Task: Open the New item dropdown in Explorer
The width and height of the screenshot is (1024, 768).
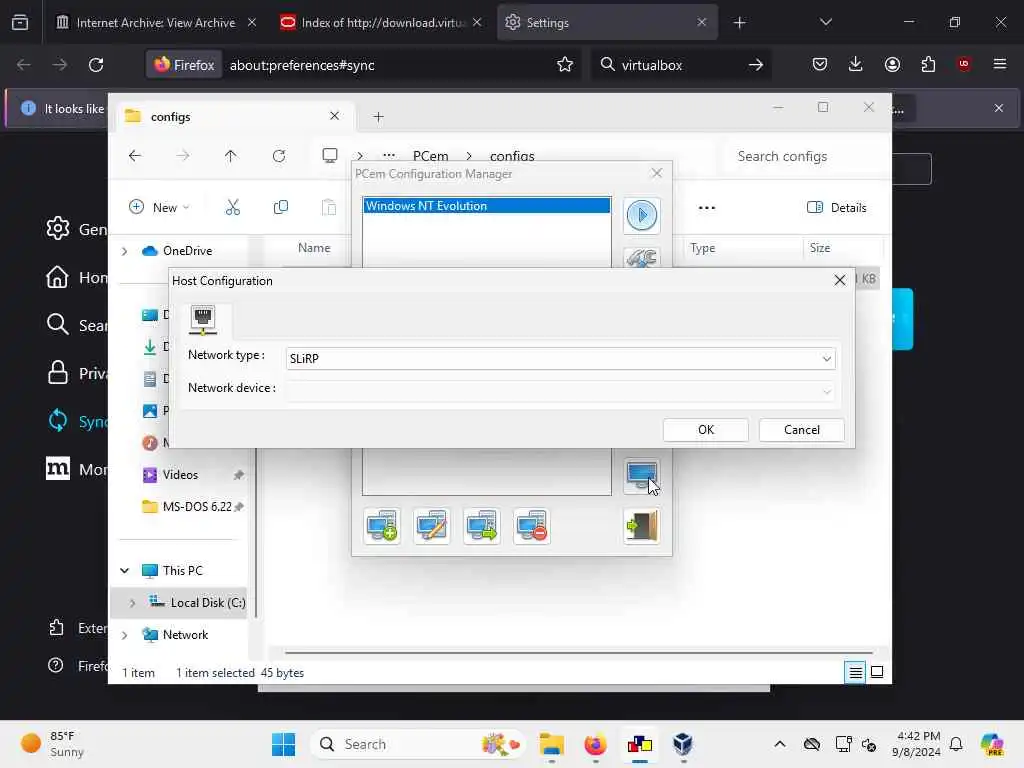Action: (159, 208)
